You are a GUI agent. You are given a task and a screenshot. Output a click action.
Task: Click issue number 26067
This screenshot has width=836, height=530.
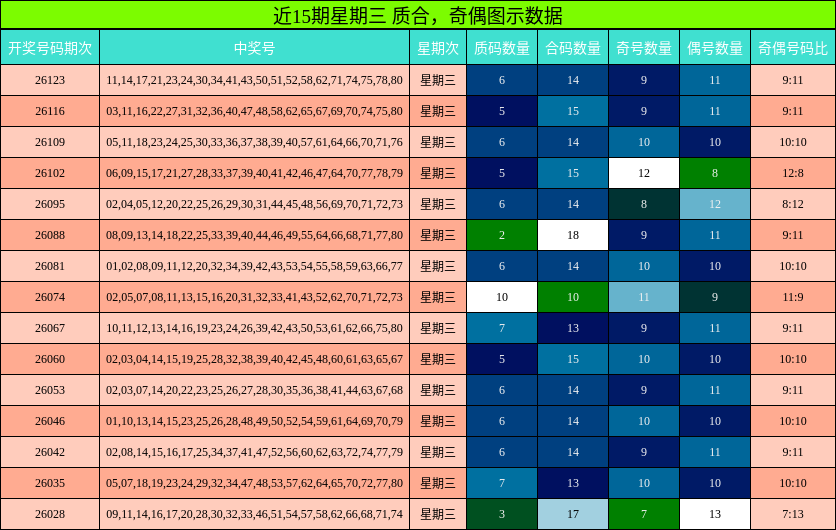click(50, 327)
